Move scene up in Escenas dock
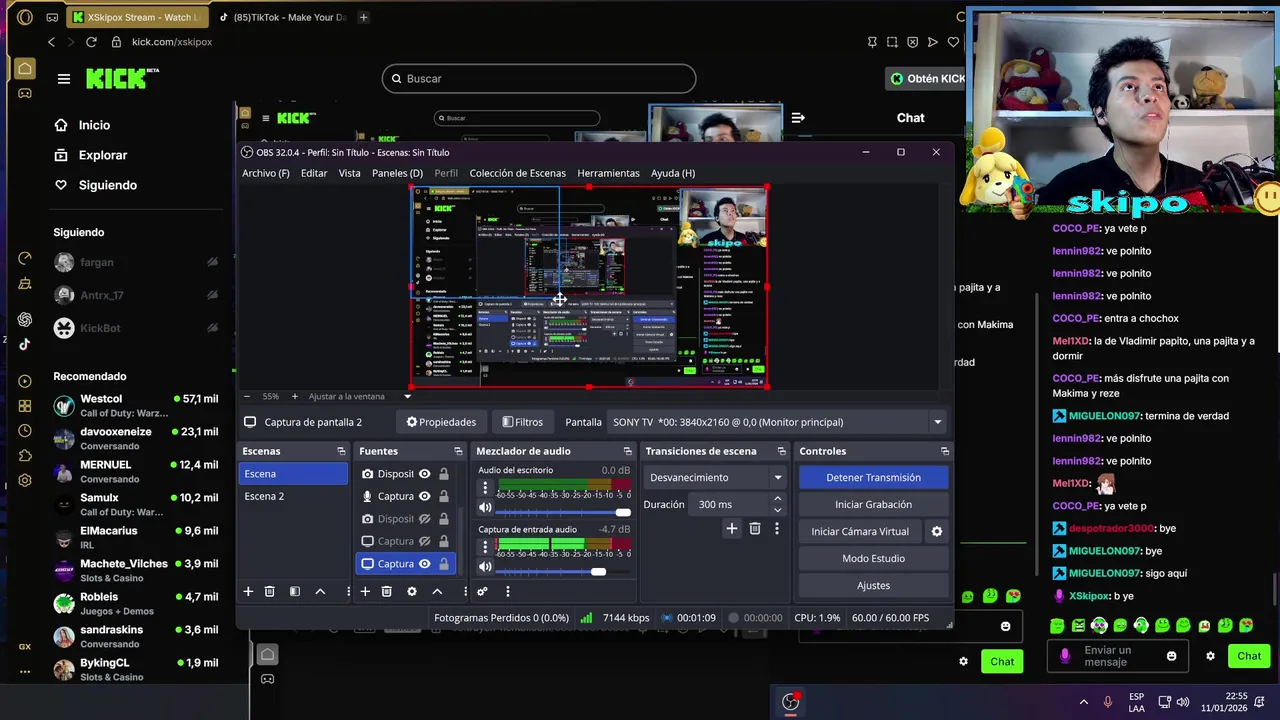 click(320, 592)
